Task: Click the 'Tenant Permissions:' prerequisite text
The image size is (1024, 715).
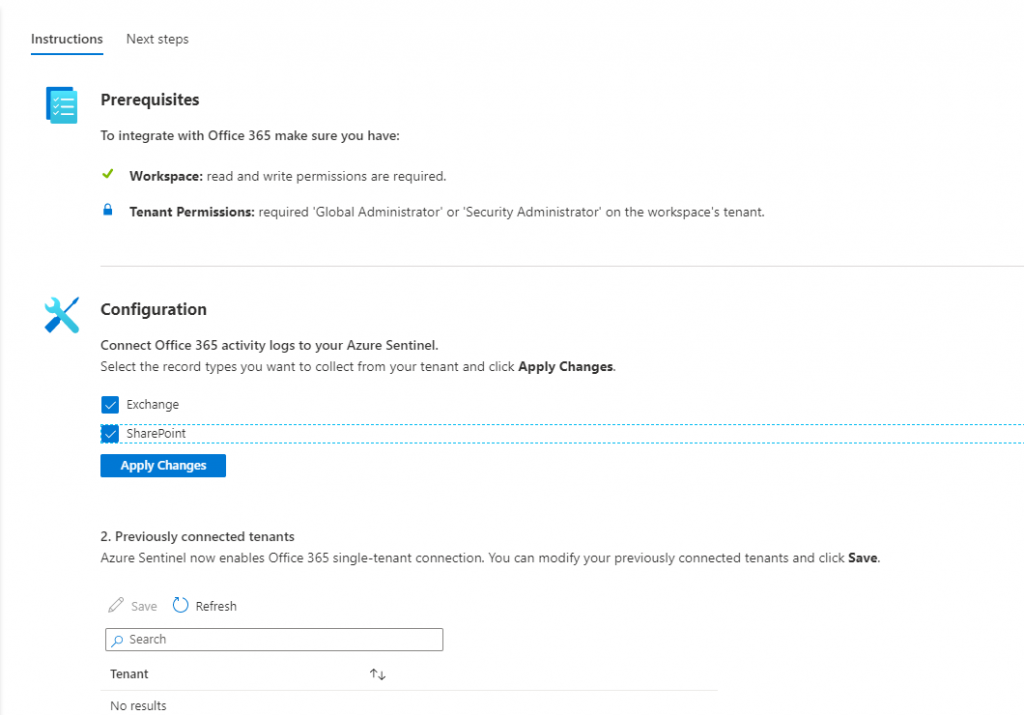Action: (x=192, y=212)
